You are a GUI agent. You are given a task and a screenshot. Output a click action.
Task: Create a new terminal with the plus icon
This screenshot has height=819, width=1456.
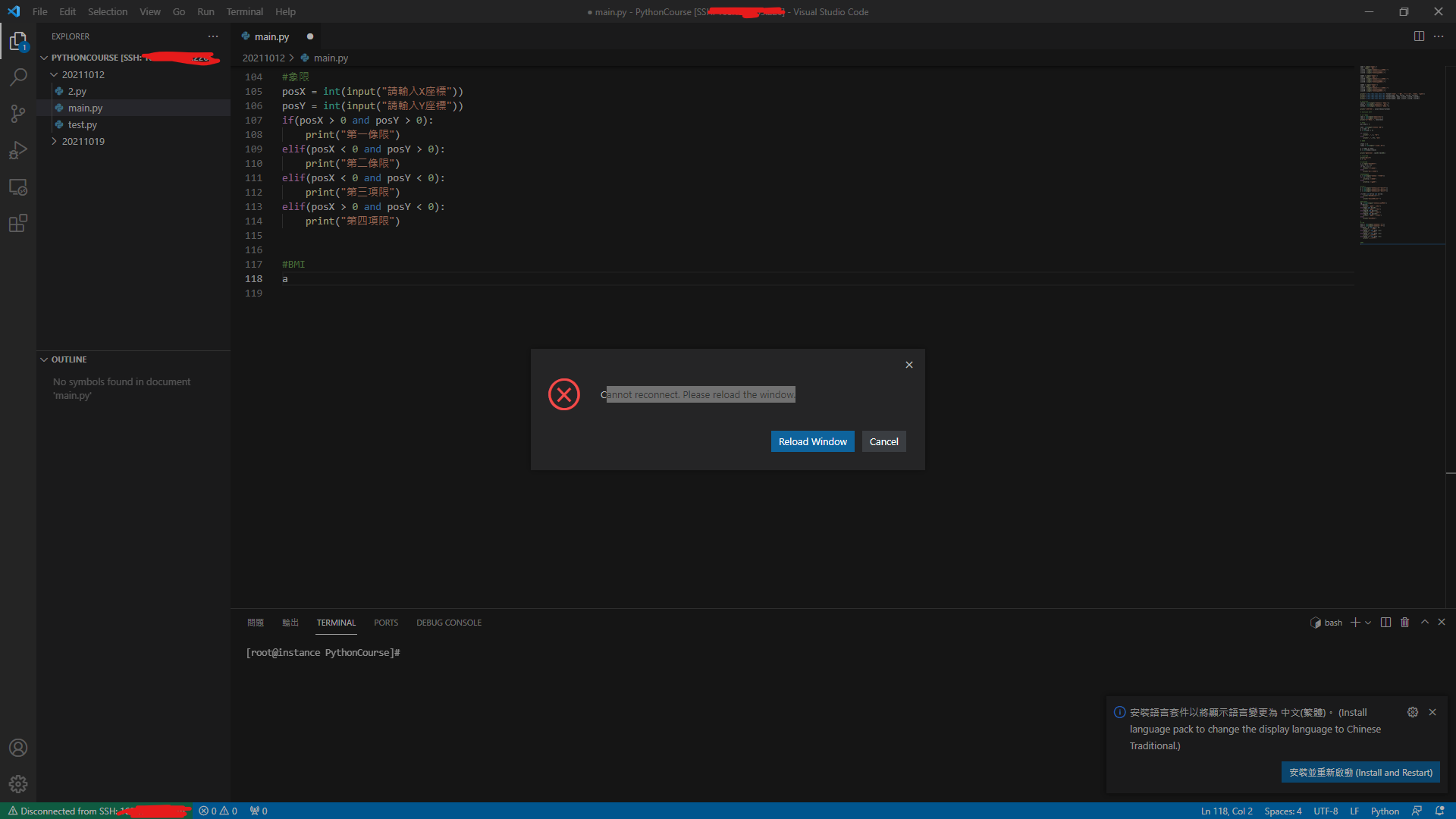(x=1354, y=622)
